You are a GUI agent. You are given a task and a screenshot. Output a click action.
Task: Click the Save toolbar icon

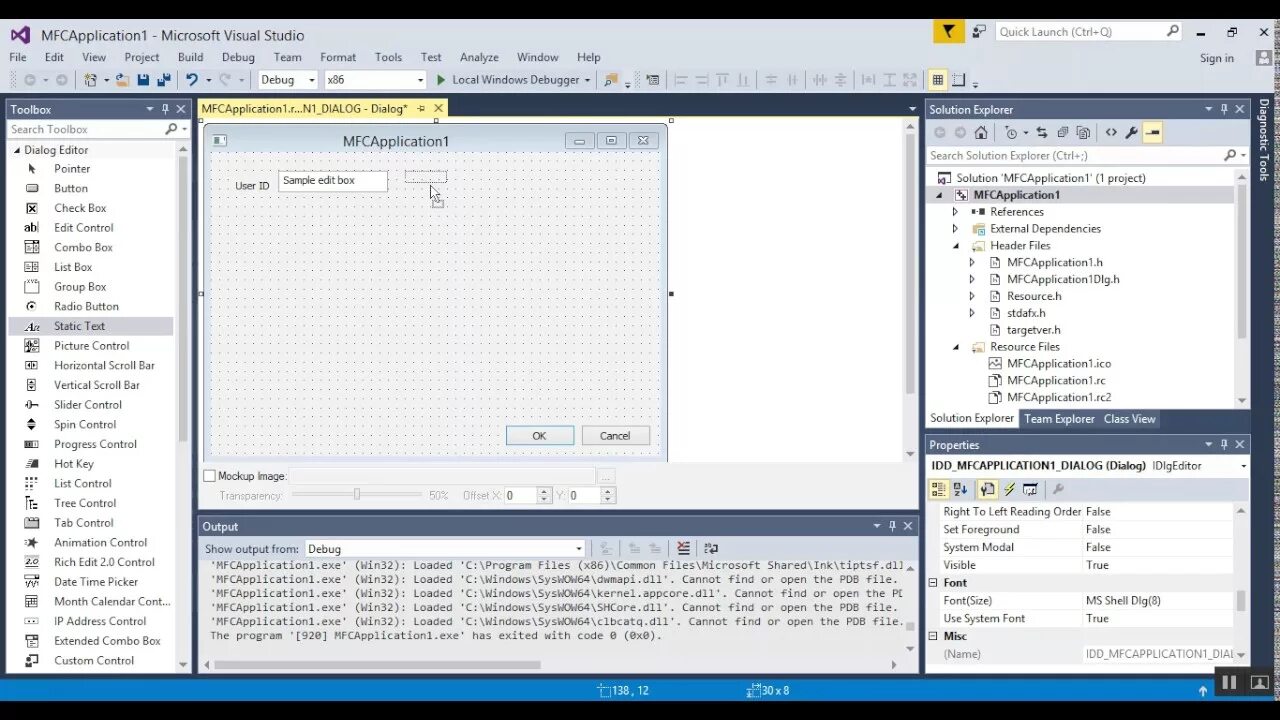(143, 80)
